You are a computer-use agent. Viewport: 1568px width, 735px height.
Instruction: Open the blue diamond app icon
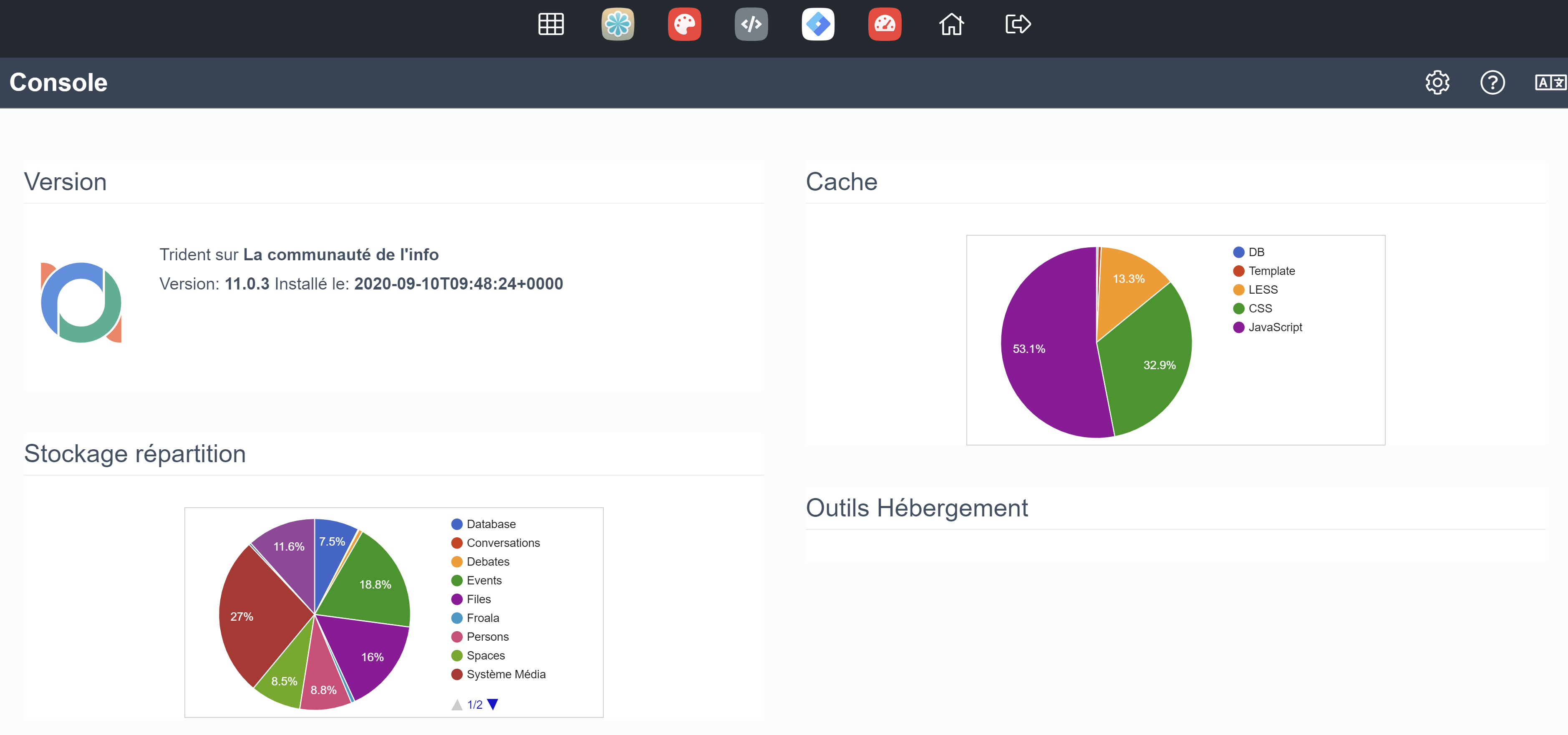tap(817, 24)
